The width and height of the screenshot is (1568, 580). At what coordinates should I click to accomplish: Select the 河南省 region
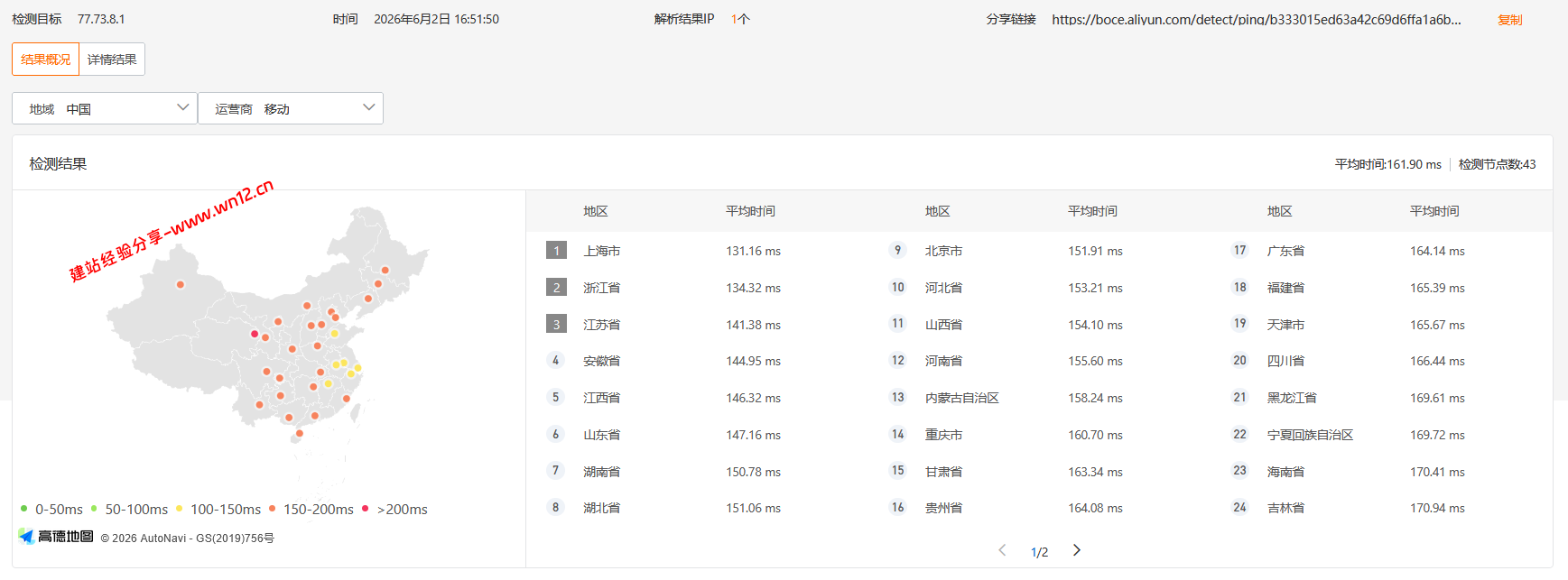pyautogui.click(x=943, y=361)
